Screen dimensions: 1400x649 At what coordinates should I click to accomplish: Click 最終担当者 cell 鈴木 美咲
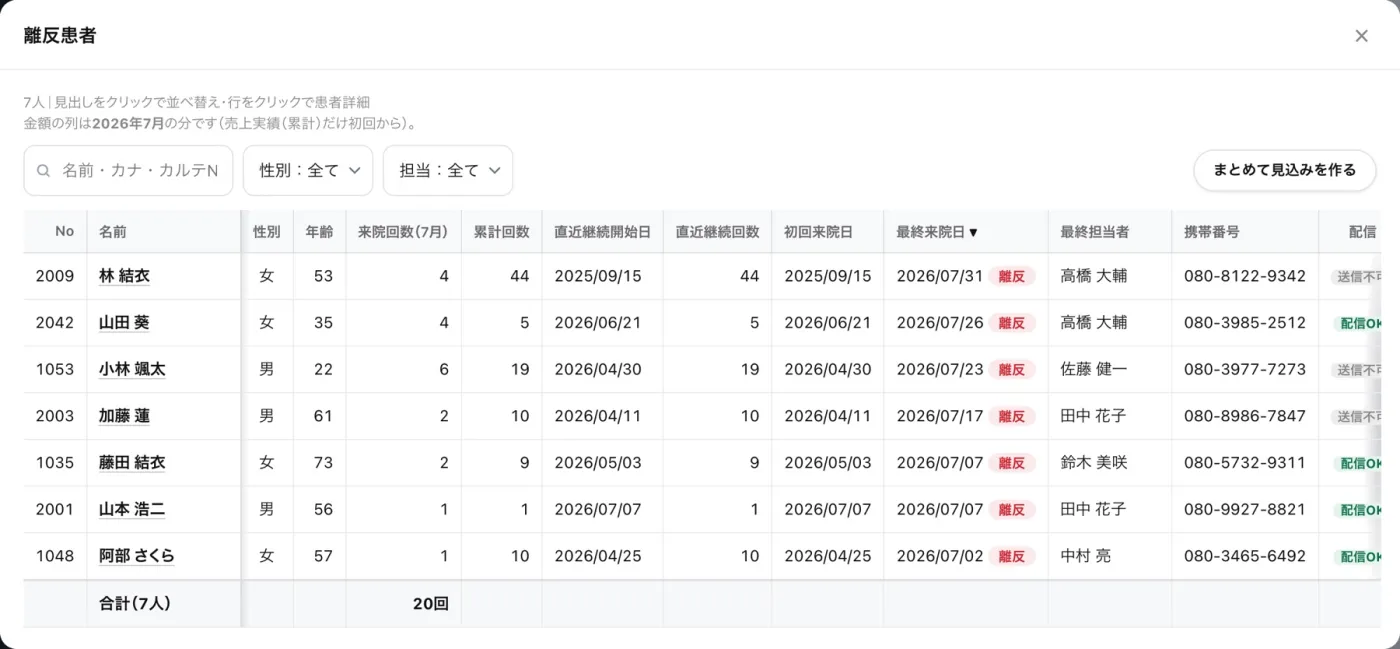pos(1094,463)
